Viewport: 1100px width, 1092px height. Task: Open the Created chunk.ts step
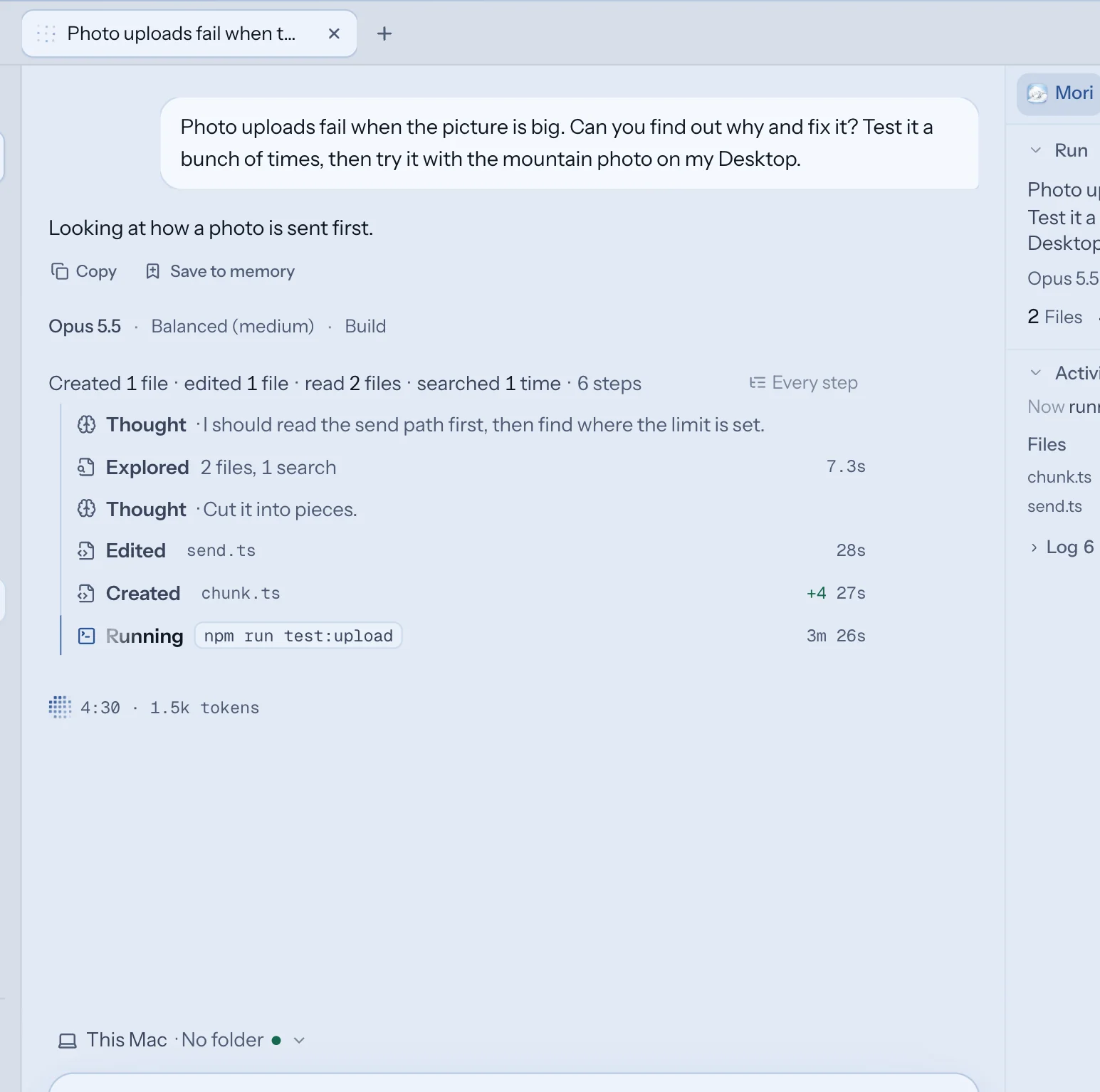(x=471, y=593)
